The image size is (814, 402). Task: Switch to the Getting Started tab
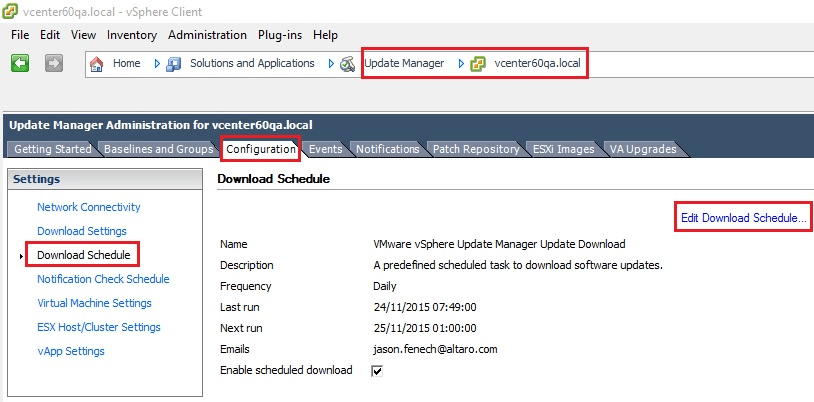coord(52,149)
